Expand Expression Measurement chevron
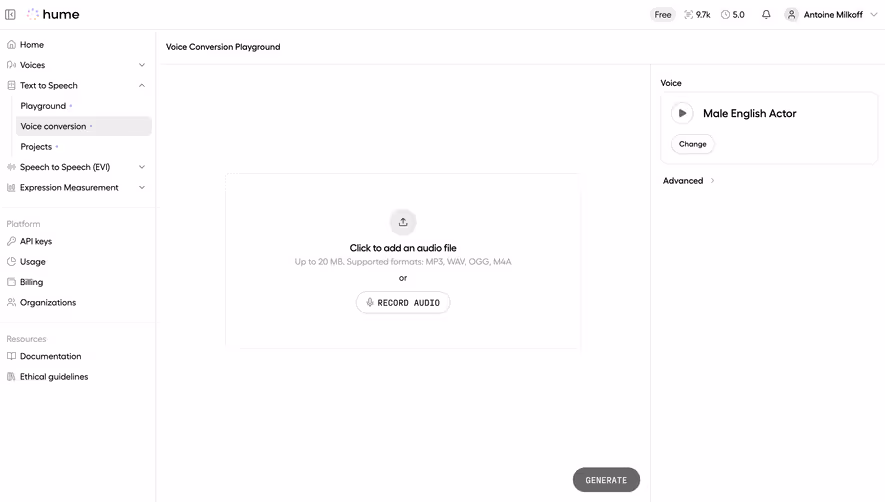 point(142,187)
